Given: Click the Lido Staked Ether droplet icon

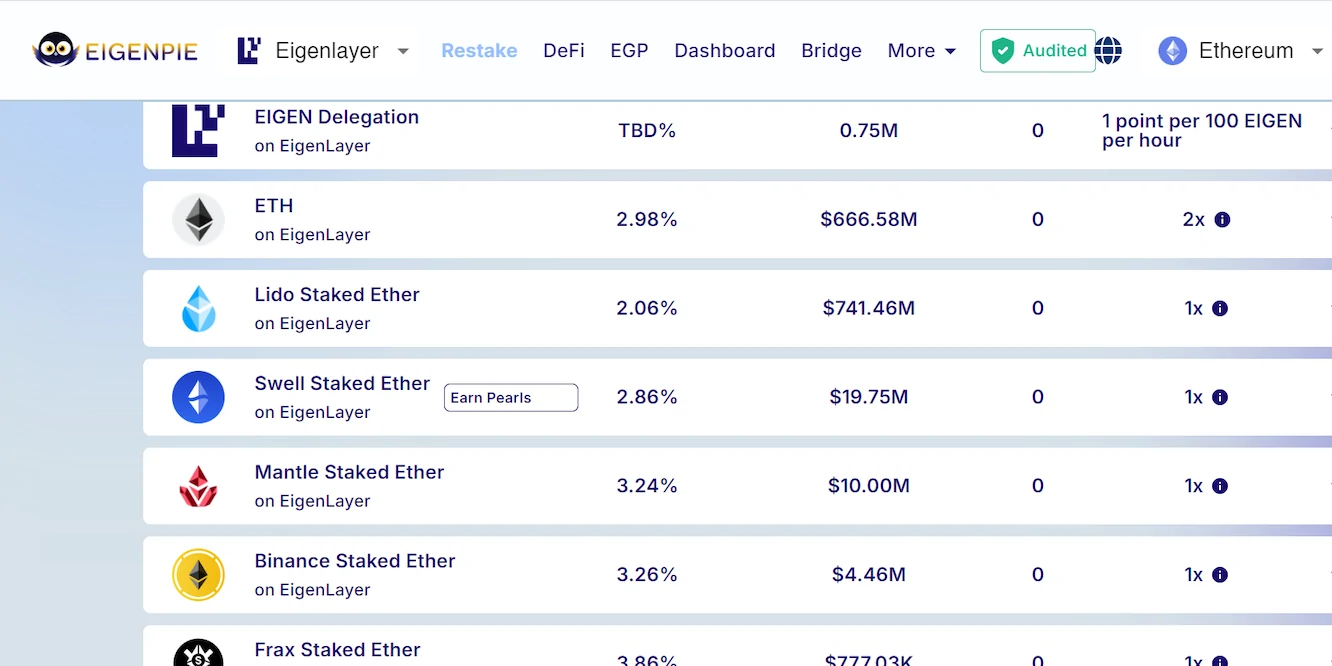Looking at the screenshot, I should [x=198, y=308].
